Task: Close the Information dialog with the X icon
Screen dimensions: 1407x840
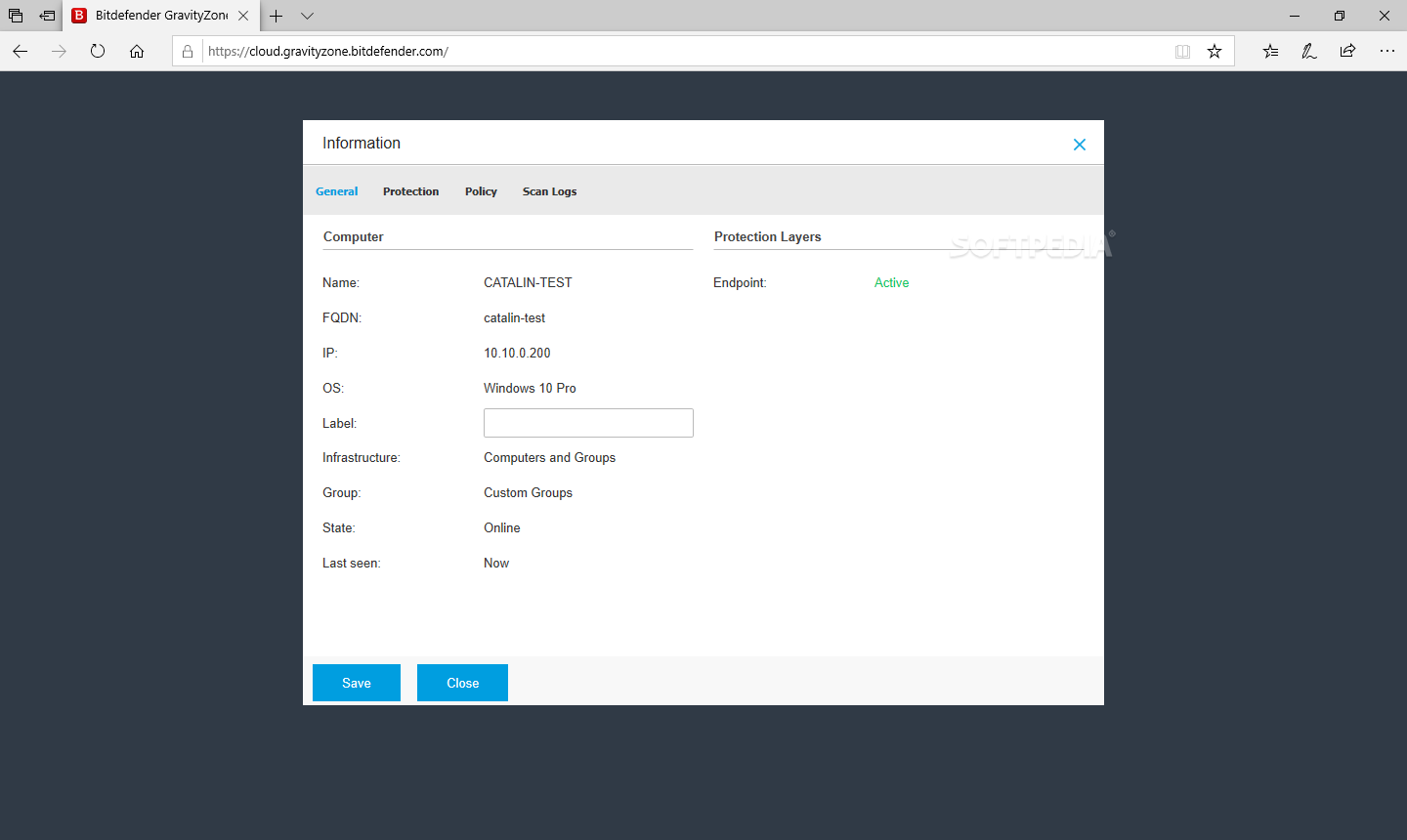Action: (x=1080, y=145)
